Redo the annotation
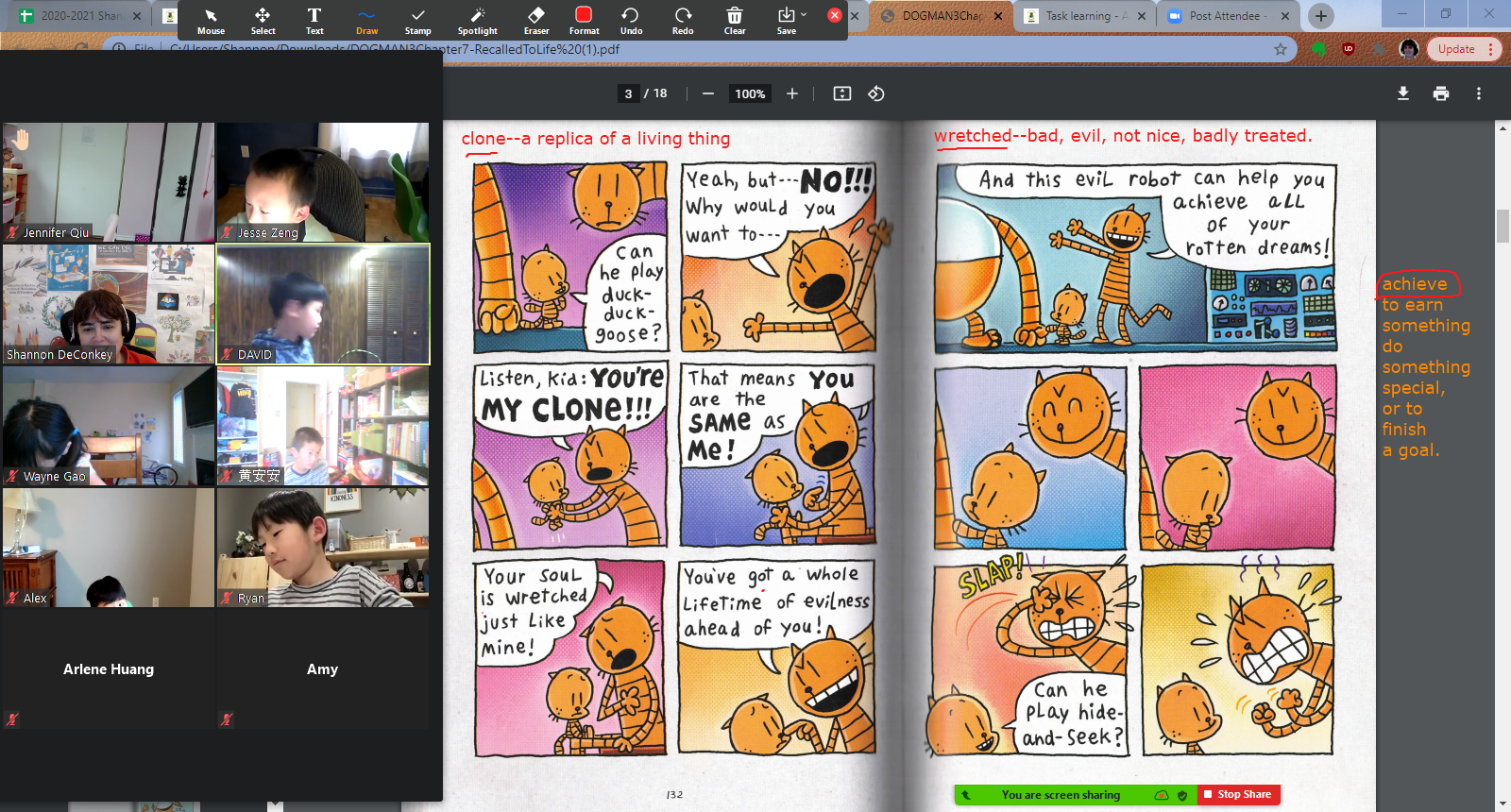This screenshot has width=1511, height=812. 683,21
